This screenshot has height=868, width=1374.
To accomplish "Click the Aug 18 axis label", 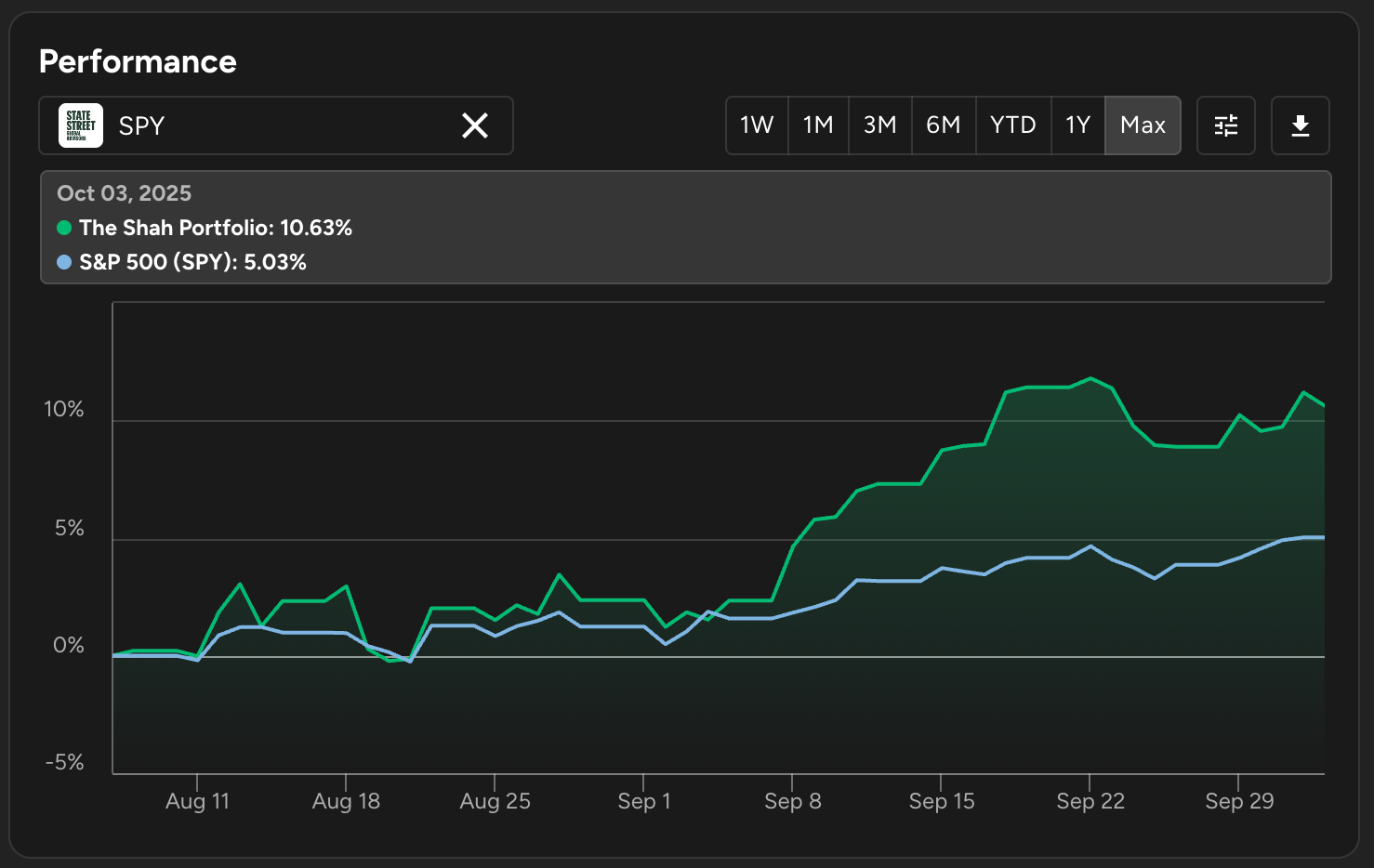I will (346, 801).
